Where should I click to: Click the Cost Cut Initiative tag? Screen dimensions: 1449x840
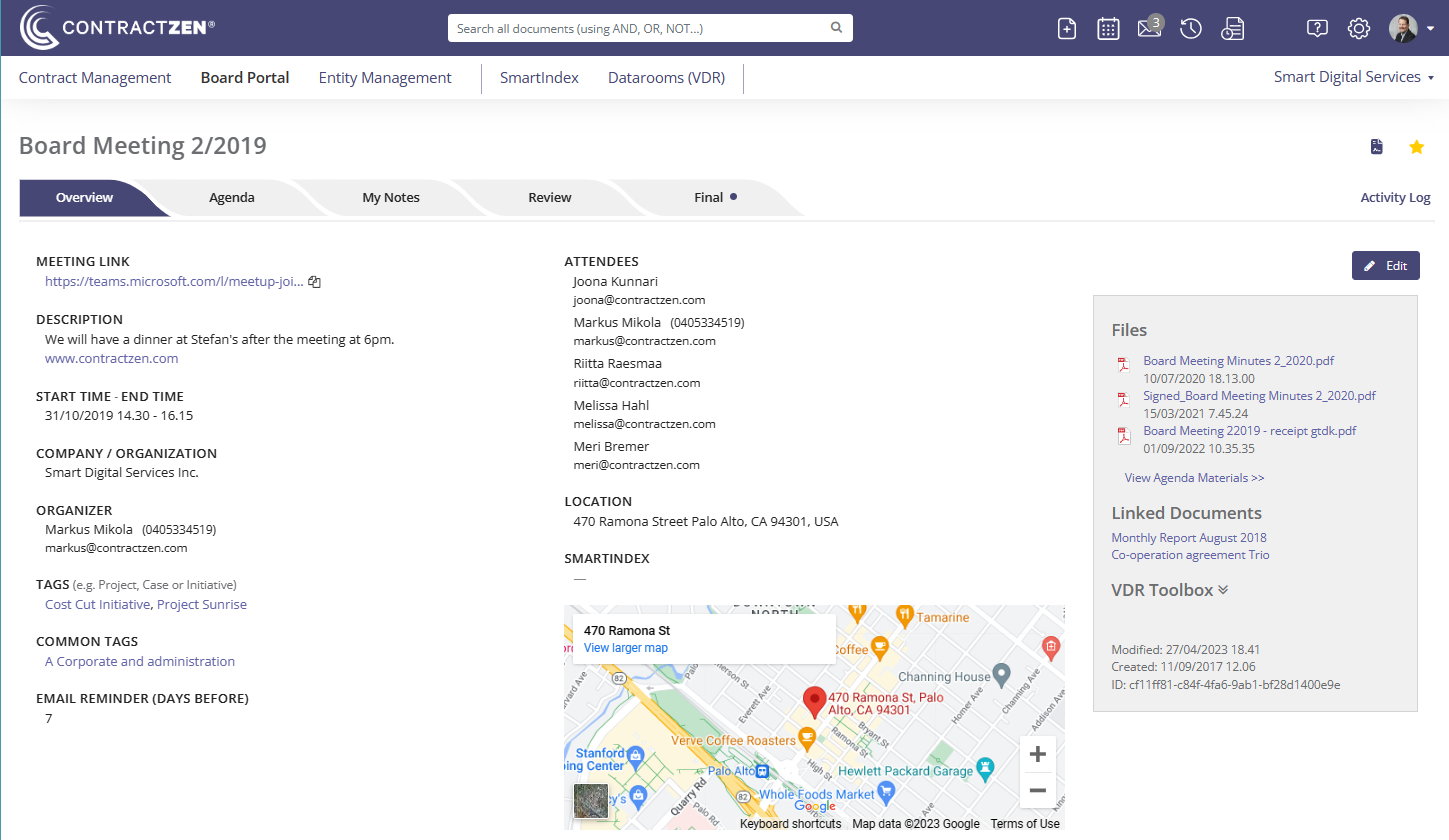98,605
